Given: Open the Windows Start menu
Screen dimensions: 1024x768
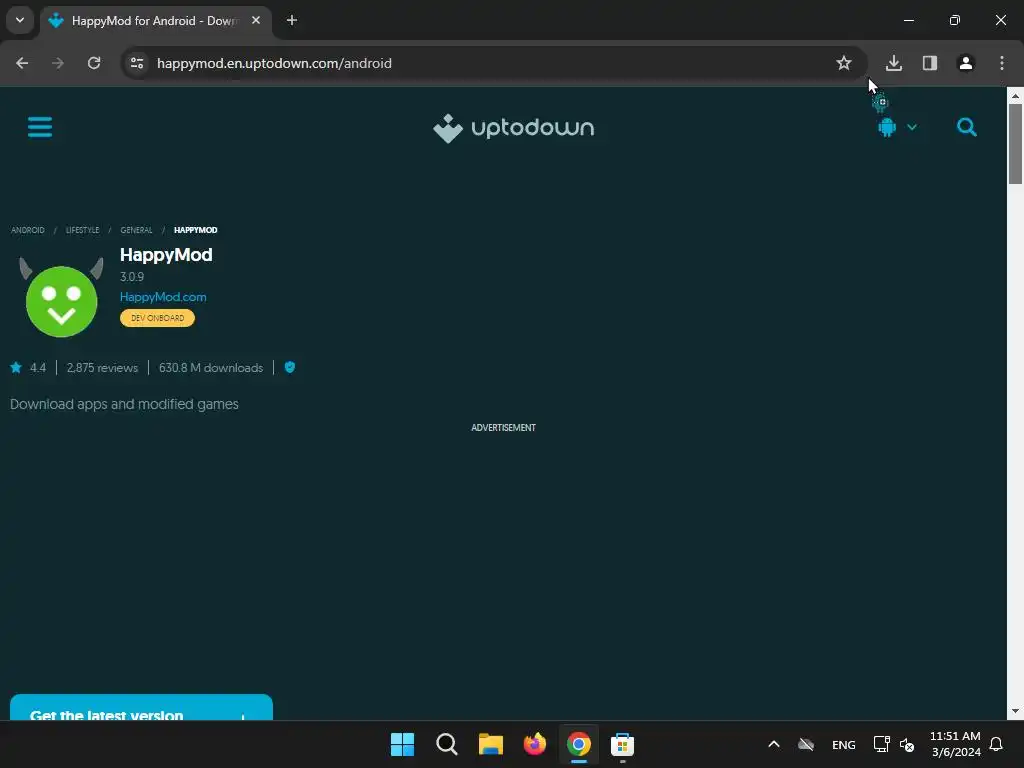Looking at the screenshot, I should coord(402,744).
